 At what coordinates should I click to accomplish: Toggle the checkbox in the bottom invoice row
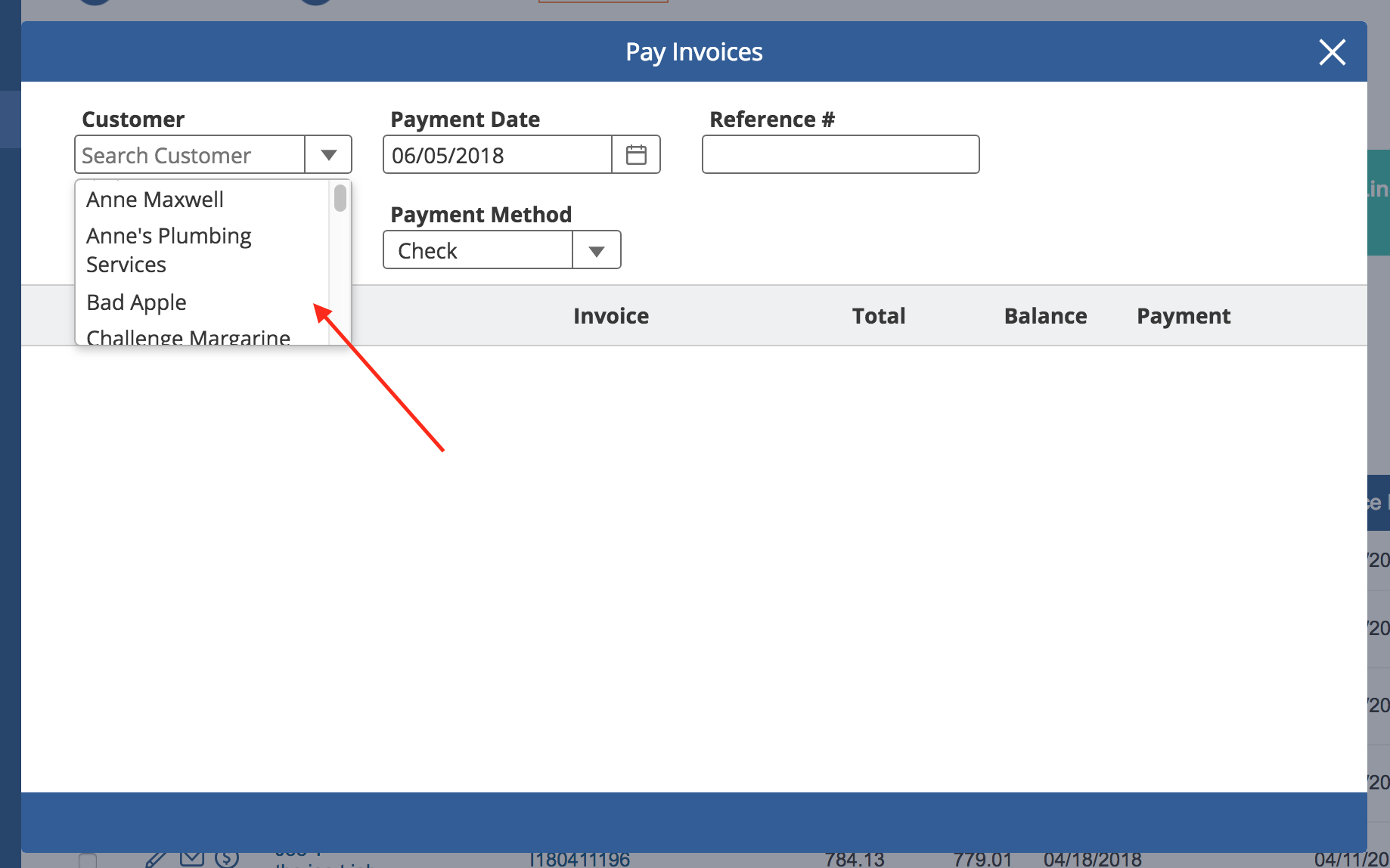[88, 861]
